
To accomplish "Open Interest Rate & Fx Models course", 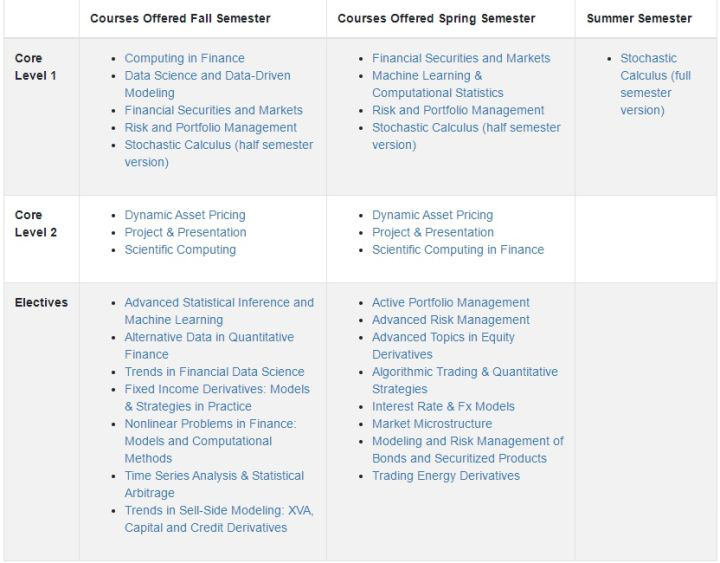I will [x=443, y=407].
